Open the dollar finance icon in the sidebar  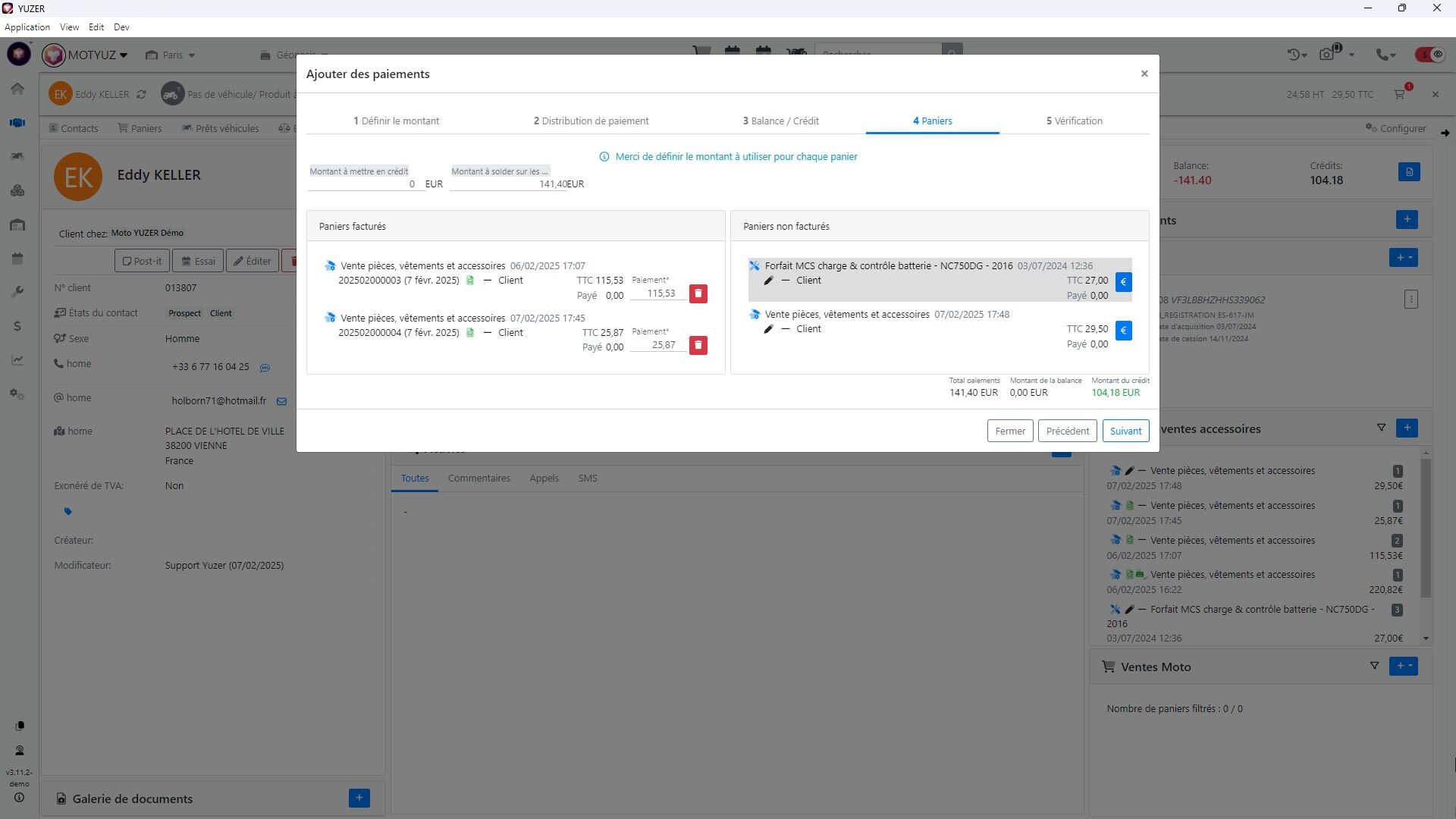coord(17,326)
